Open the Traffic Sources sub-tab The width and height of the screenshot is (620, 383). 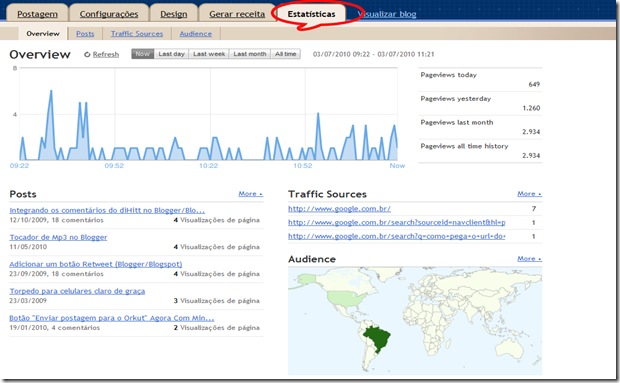(137, 34)
